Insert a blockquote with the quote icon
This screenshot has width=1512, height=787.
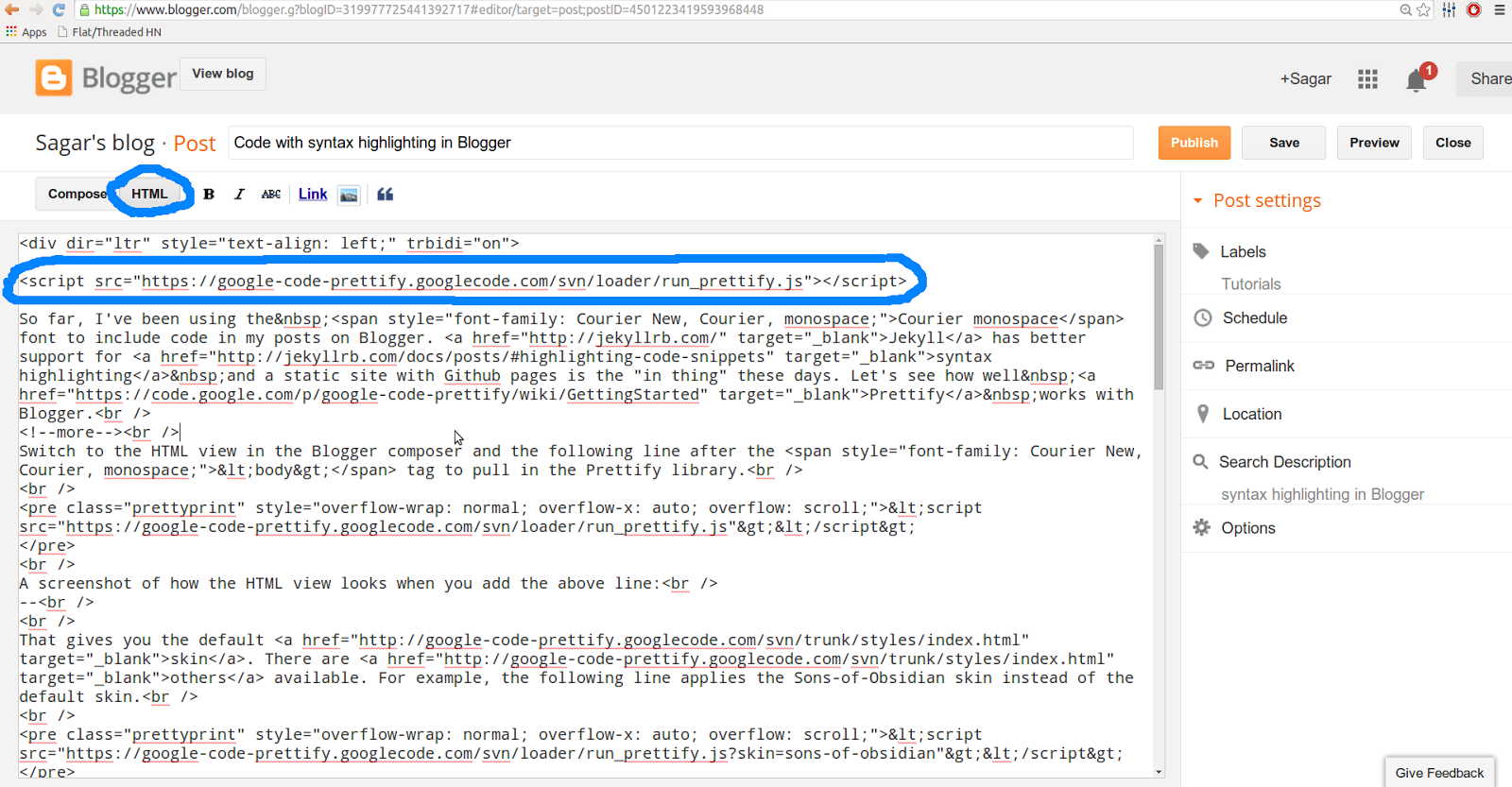click(385, 194)
